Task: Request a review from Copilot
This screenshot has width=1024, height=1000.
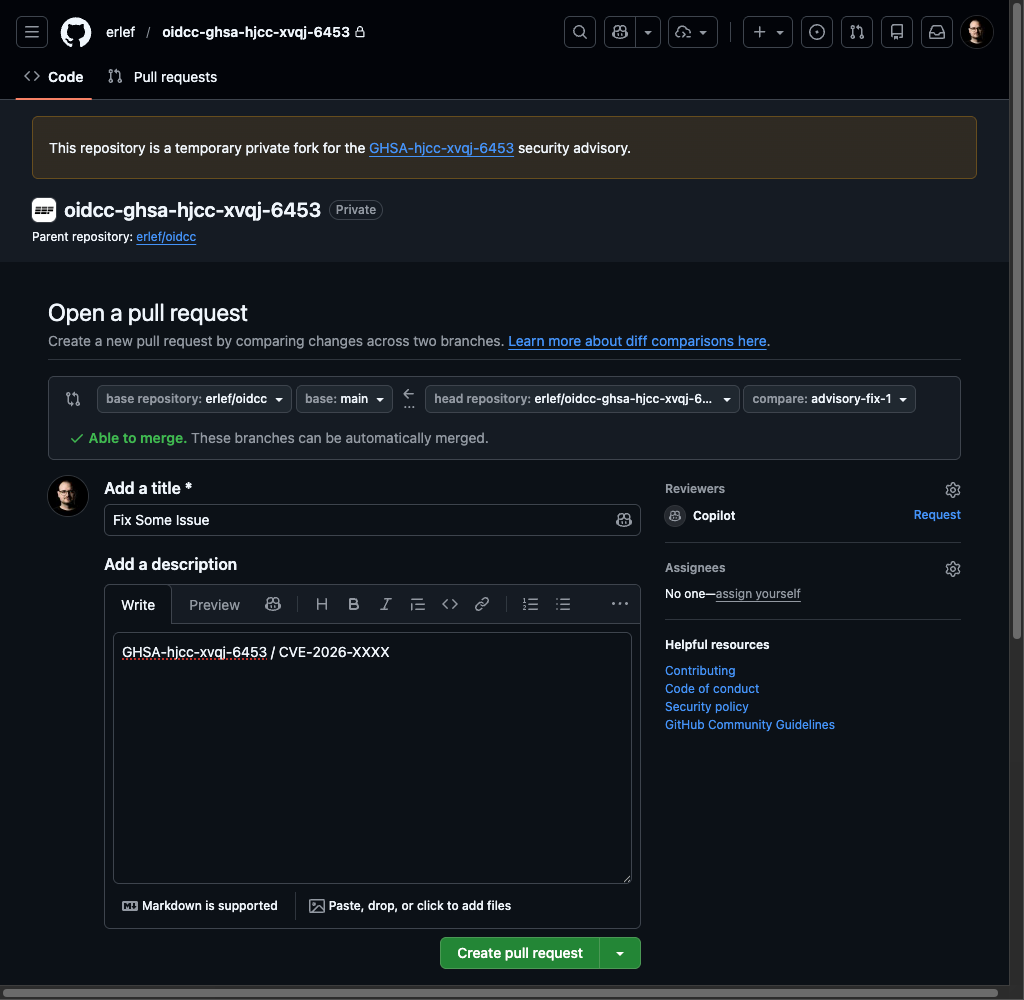Action: pos(936,515)
